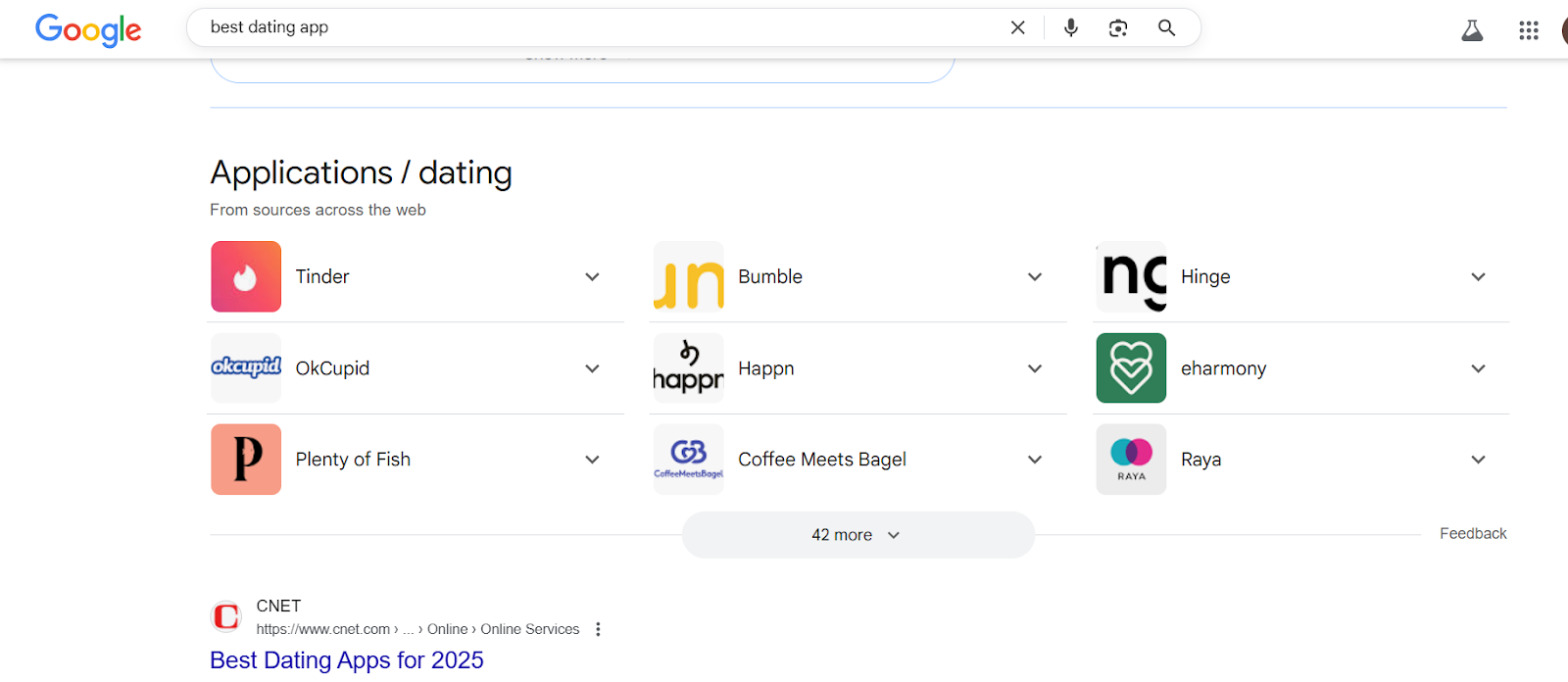Click the Hinge app icon

point(1131,276)
